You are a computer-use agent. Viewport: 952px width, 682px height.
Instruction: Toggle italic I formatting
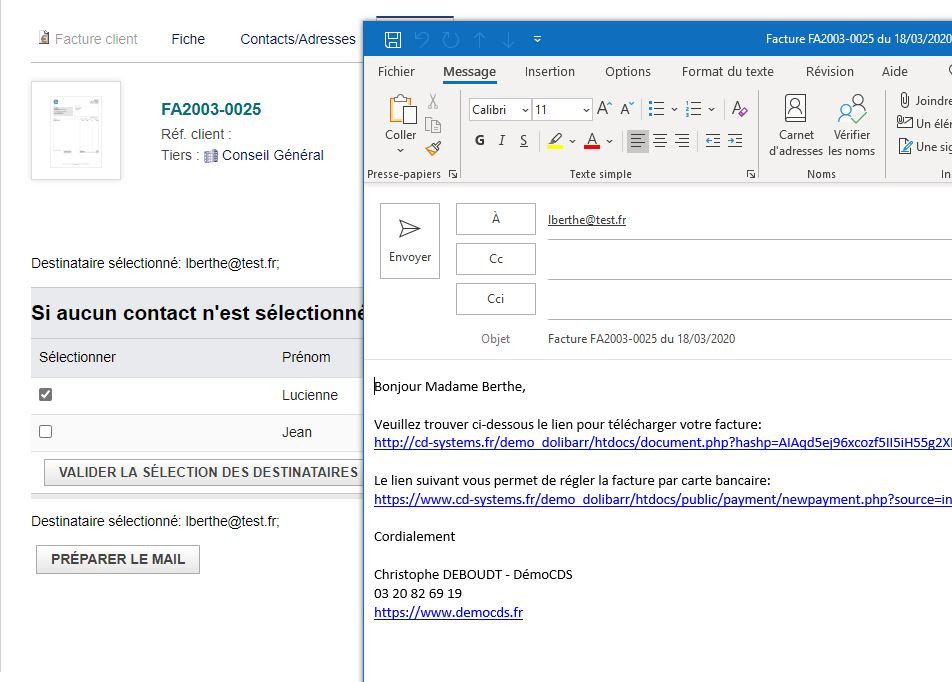click(x=502, y=141)
